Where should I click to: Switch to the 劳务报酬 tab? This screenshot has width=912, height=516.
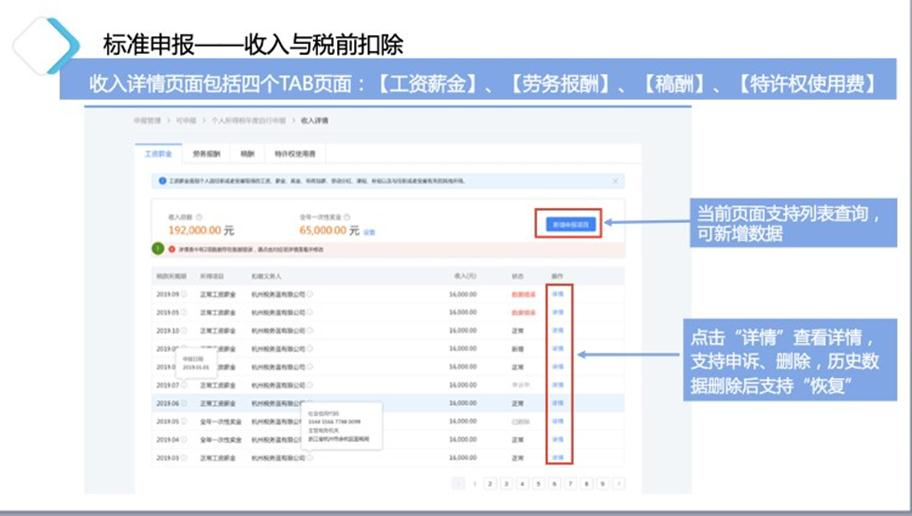coord(207,154)
